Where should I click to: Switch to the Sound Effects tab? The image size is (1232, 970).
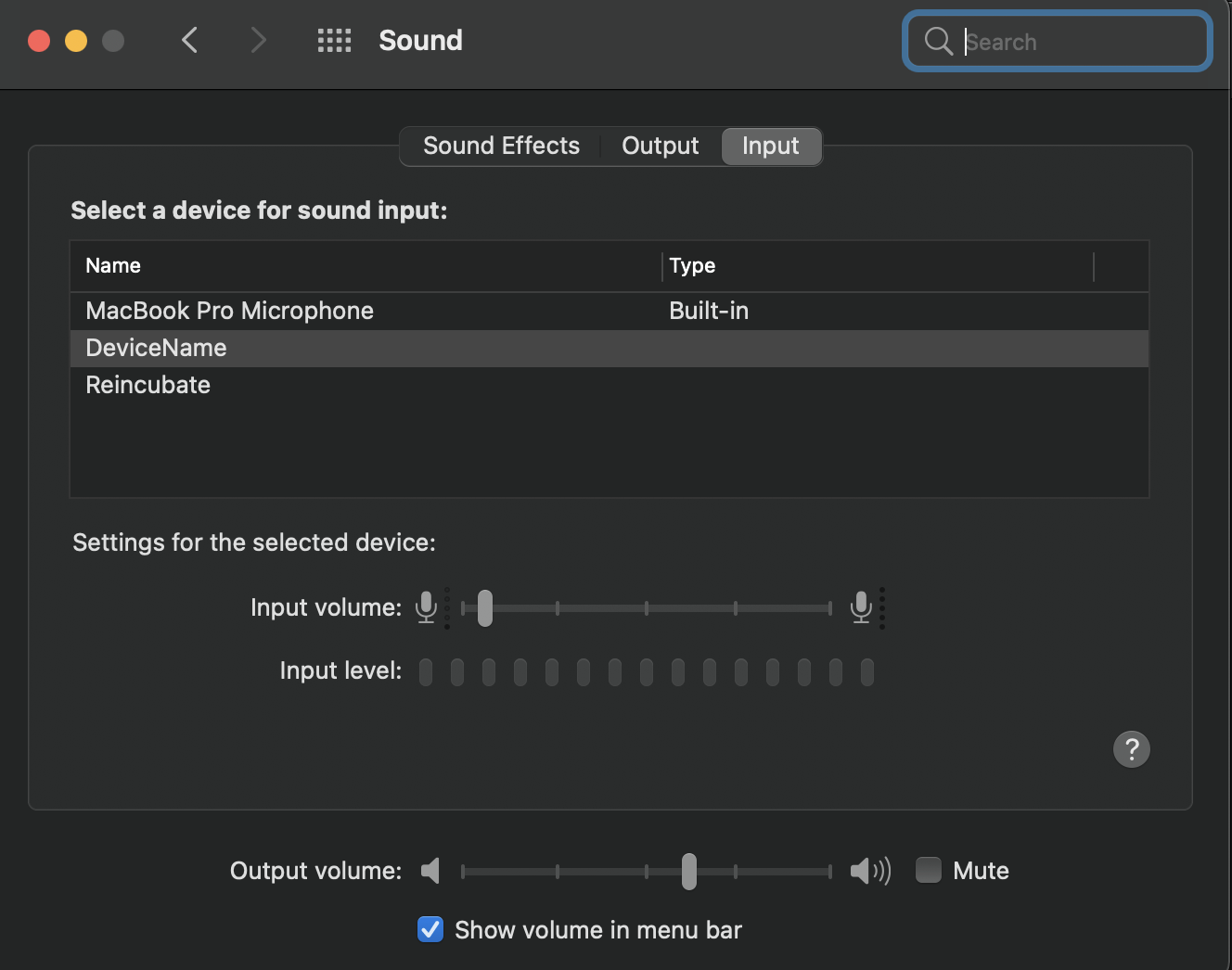501,147
